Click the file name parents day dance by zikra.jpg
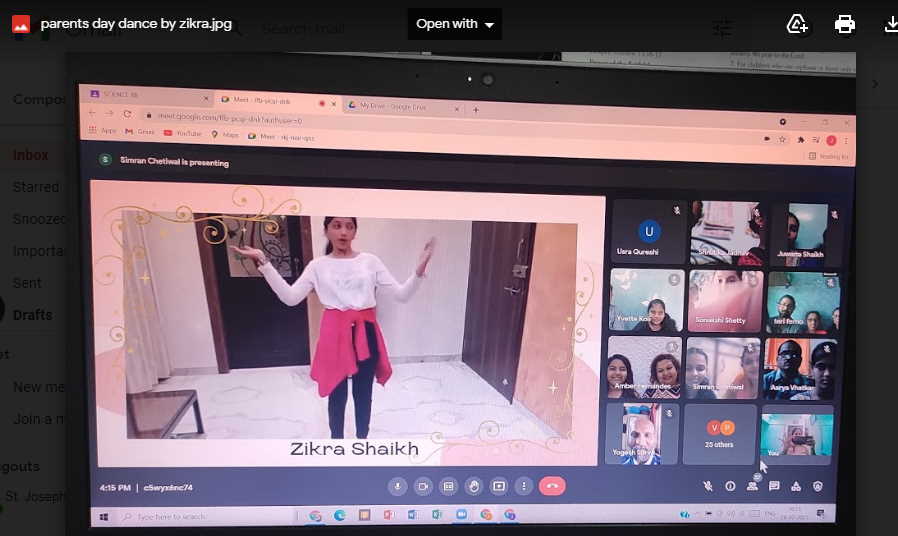 click(136, 23)
